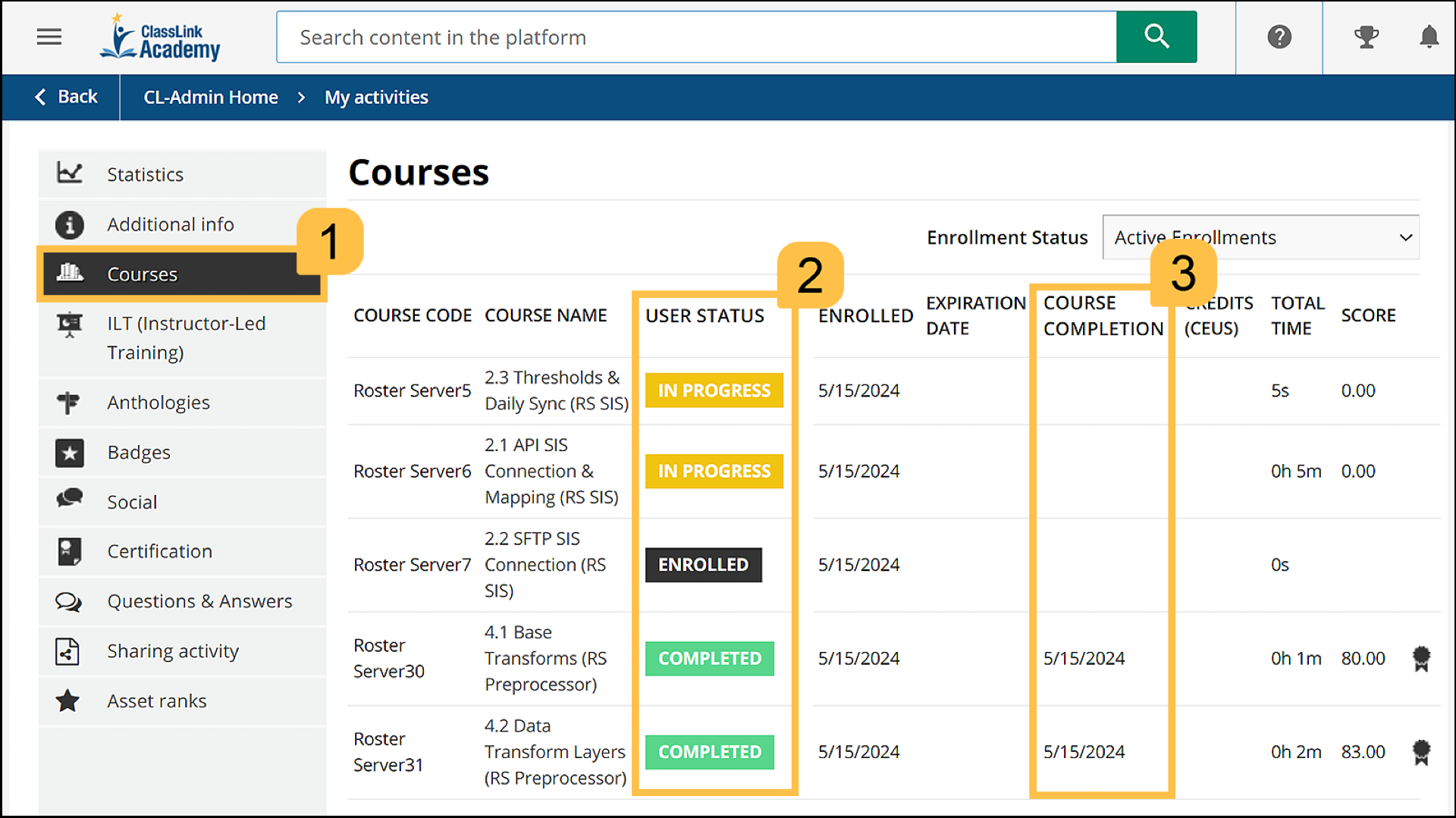Expand the Enrollment Status dropdown

click(1260, 237)
